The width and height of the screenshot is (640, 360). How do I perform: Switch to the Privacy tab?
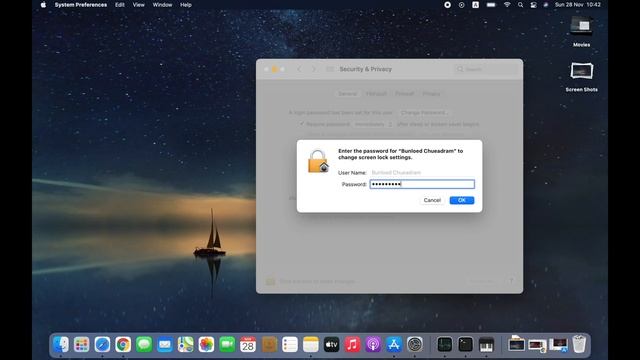(431, 93)
